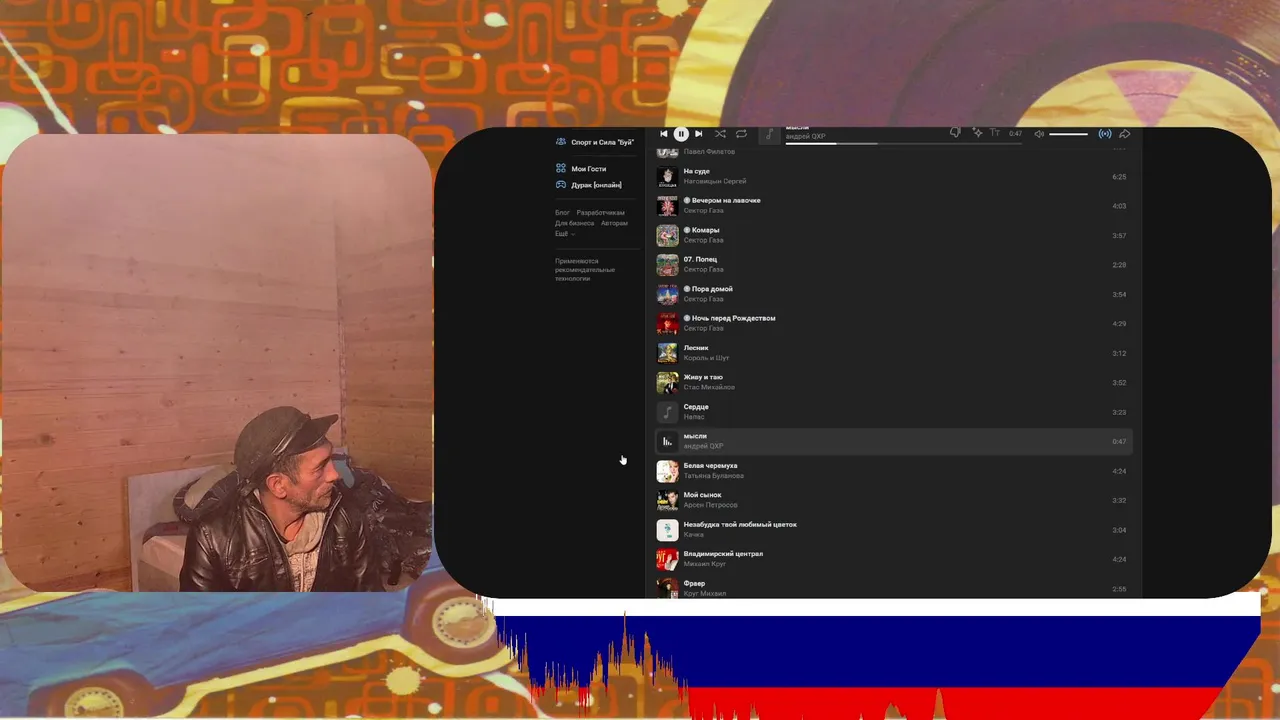Click artist name Наговицын Сергей
The image size is (1280, 720).
click(714, 182)
